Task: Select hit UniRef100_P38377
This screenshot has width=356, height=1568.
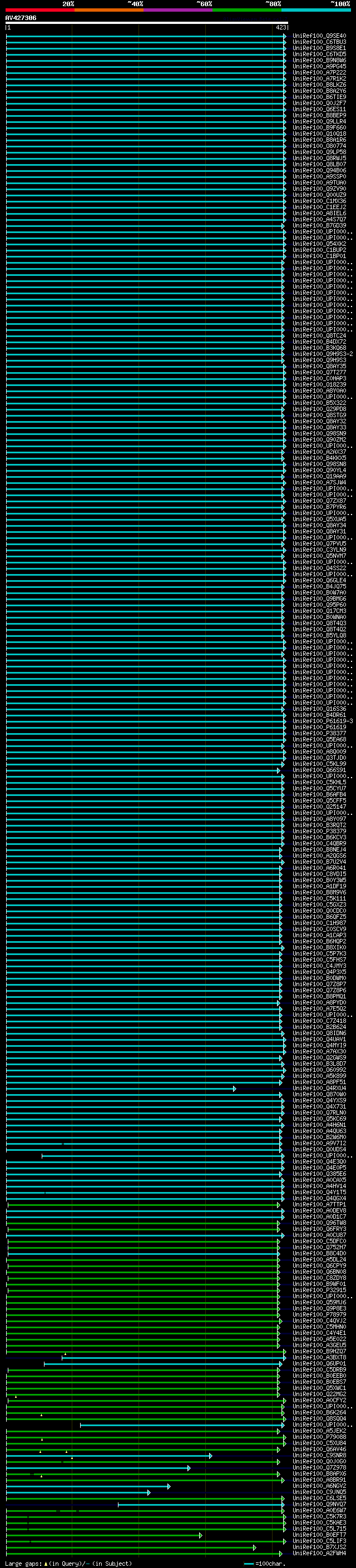Action: (319, 734)
